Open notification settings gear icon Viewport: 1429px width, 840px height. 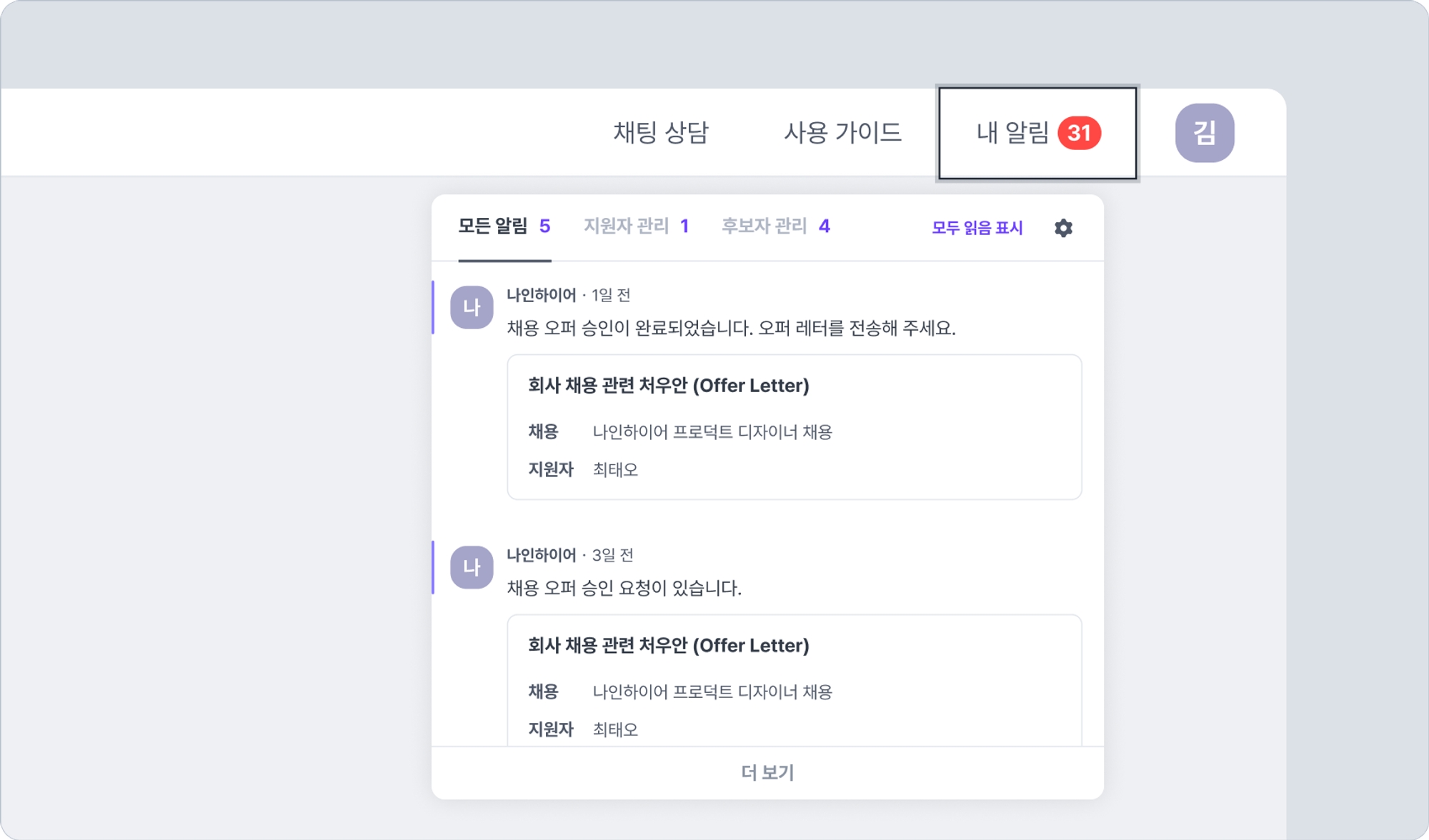click(x=1063, y=228)
